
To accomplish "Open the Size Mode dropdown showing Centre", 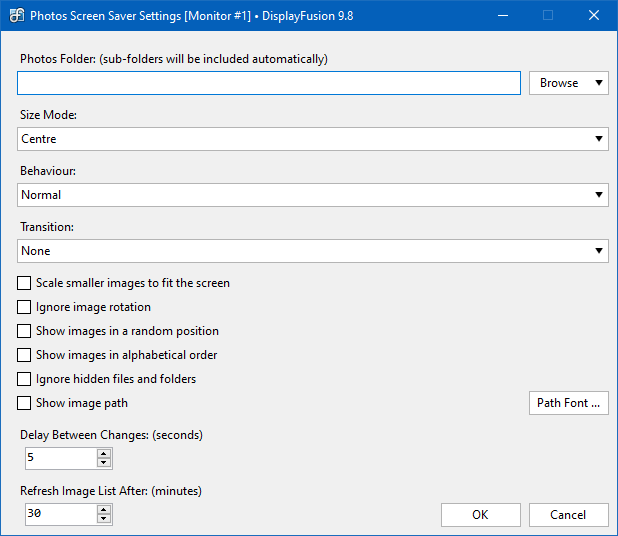I will [x=313, y=139].
